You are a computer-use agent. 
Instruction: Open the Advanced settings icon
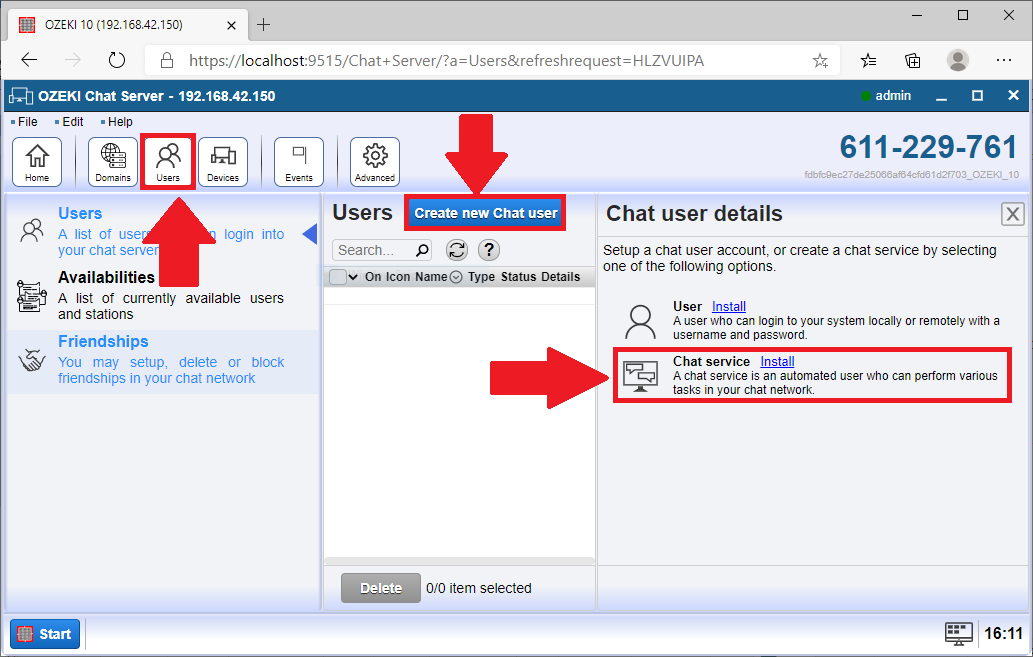pos(375,160)
